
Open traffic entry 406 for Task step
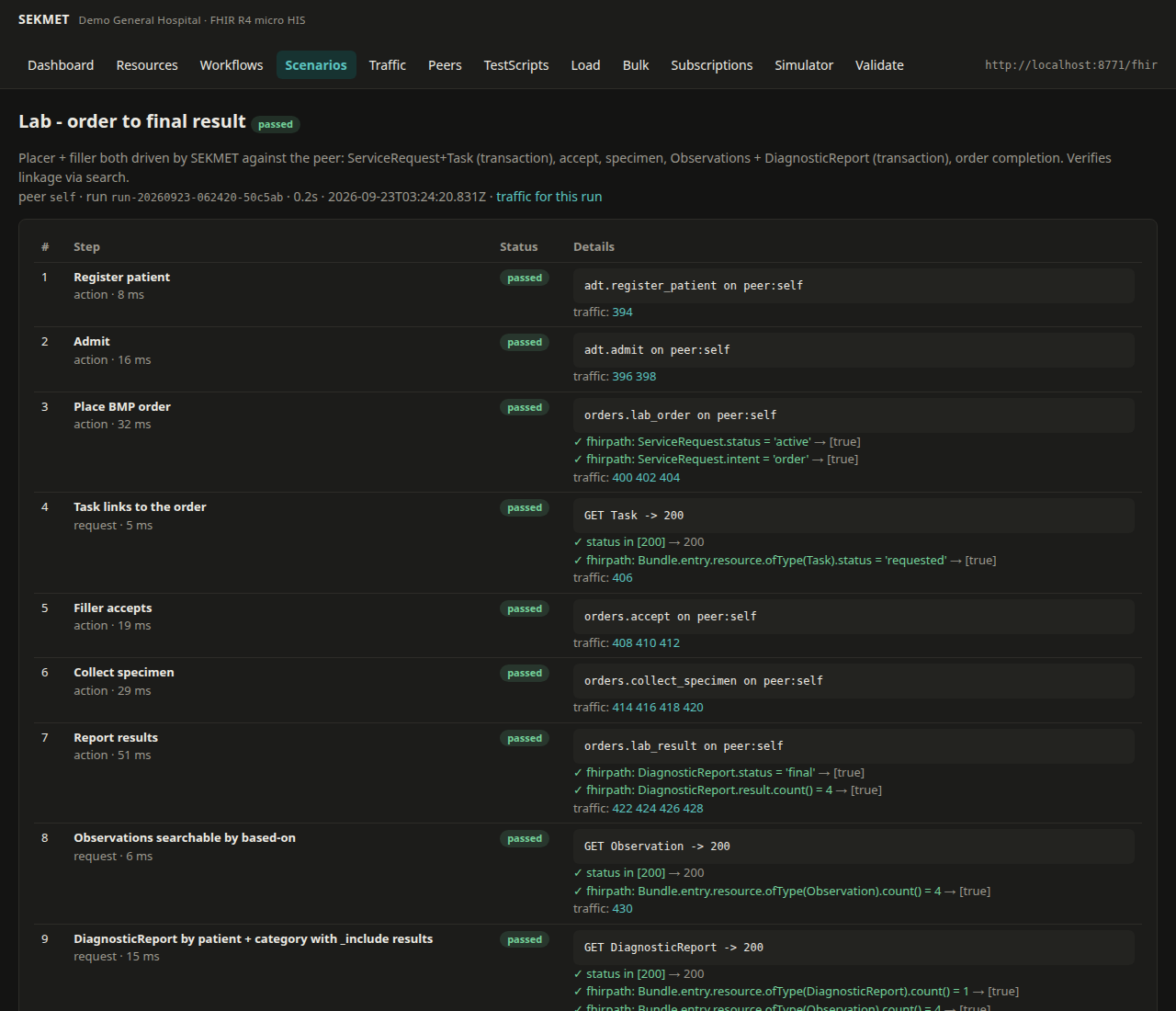coord(622,578)
